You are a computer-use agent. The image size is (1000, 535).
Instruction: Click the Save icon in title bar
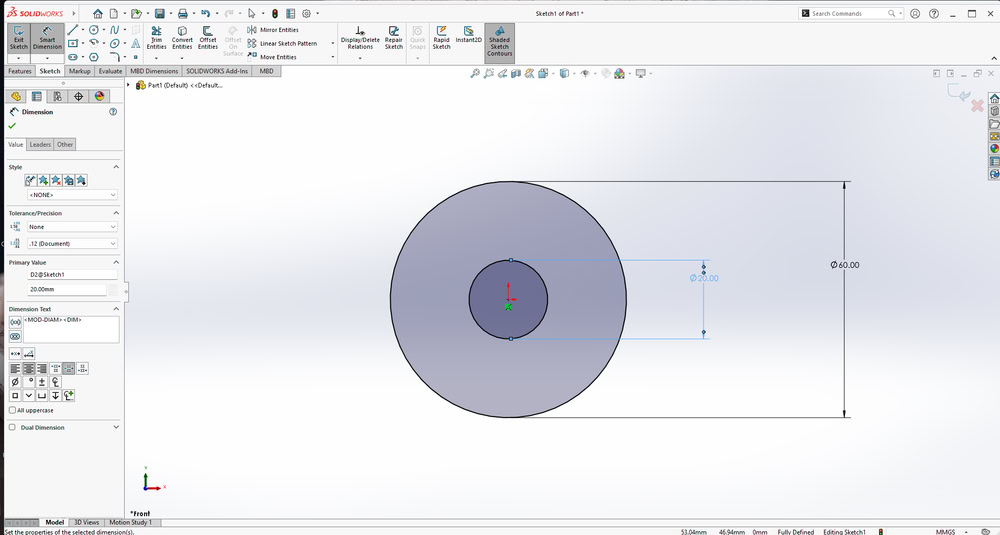(x=159, y=13)
